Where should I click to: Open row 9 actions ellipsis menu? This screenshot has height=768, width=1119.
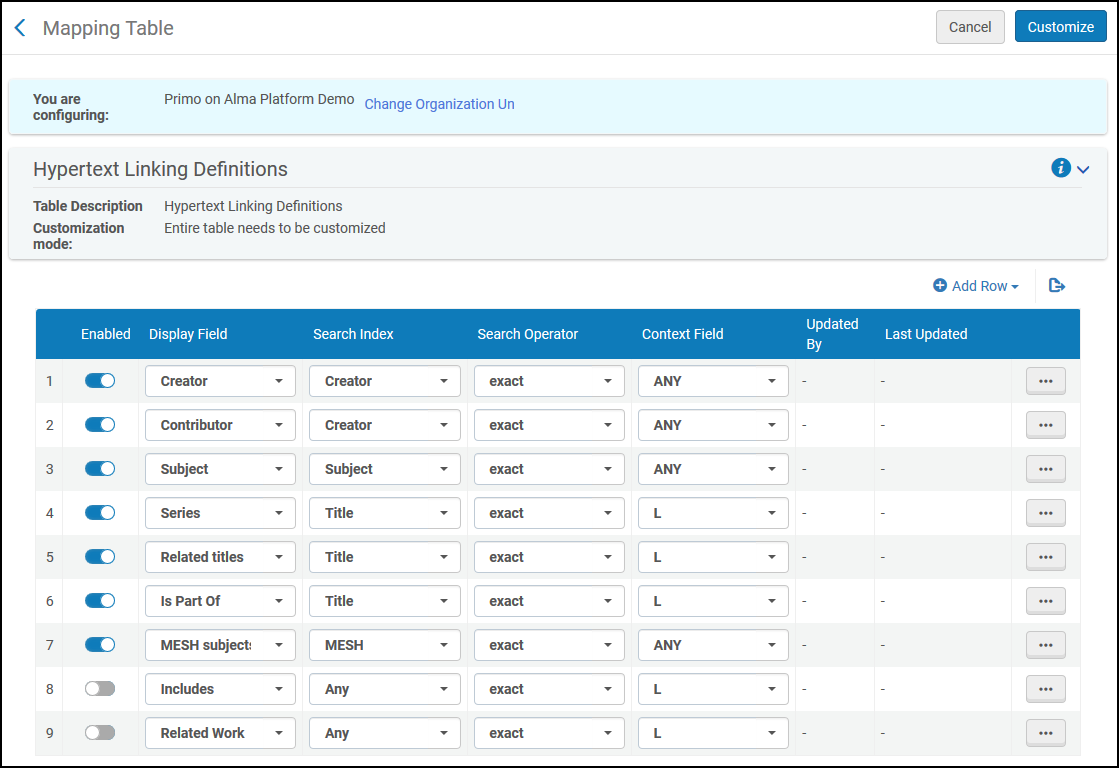click(1045, 733)
